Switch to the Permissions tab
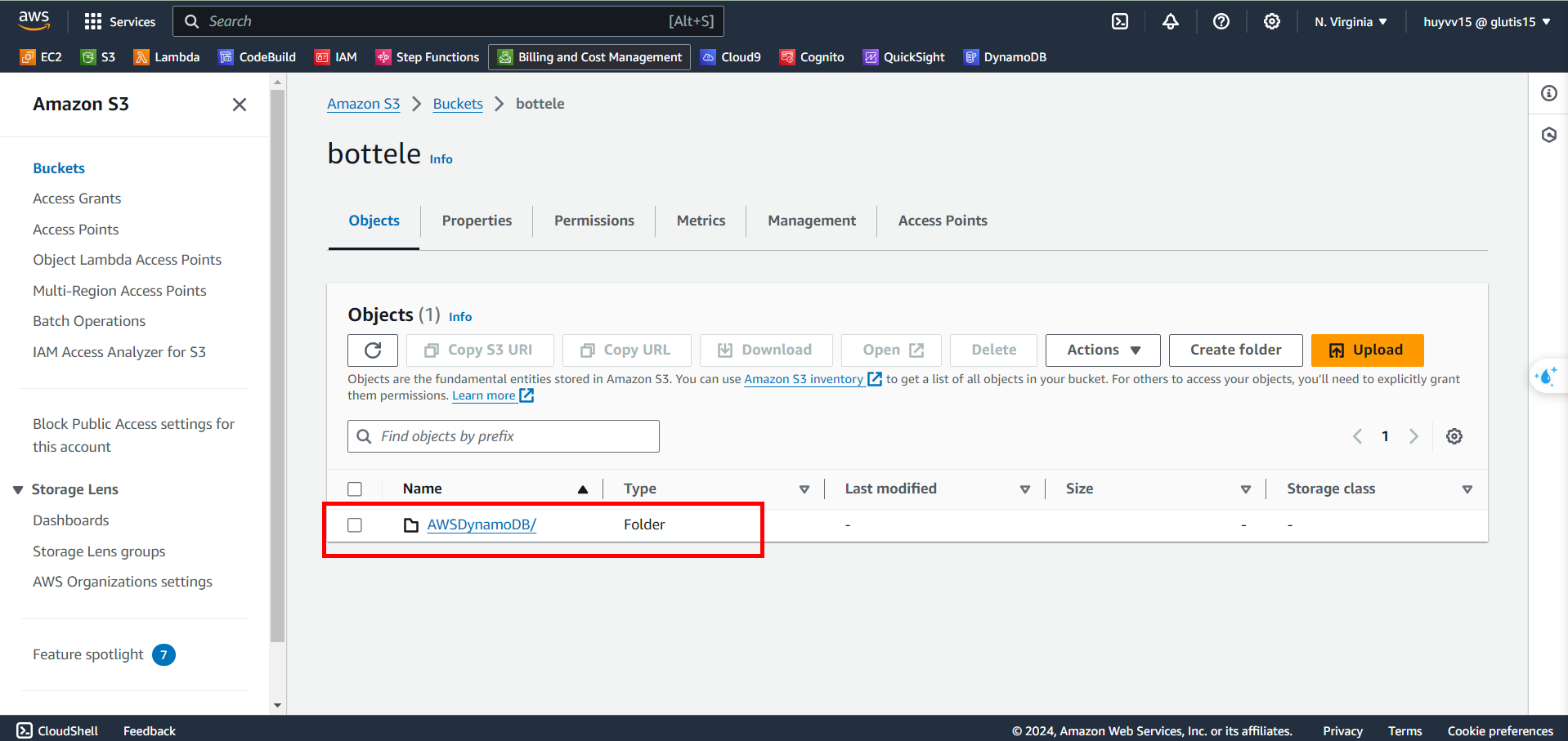 click(x=594, y=221)
